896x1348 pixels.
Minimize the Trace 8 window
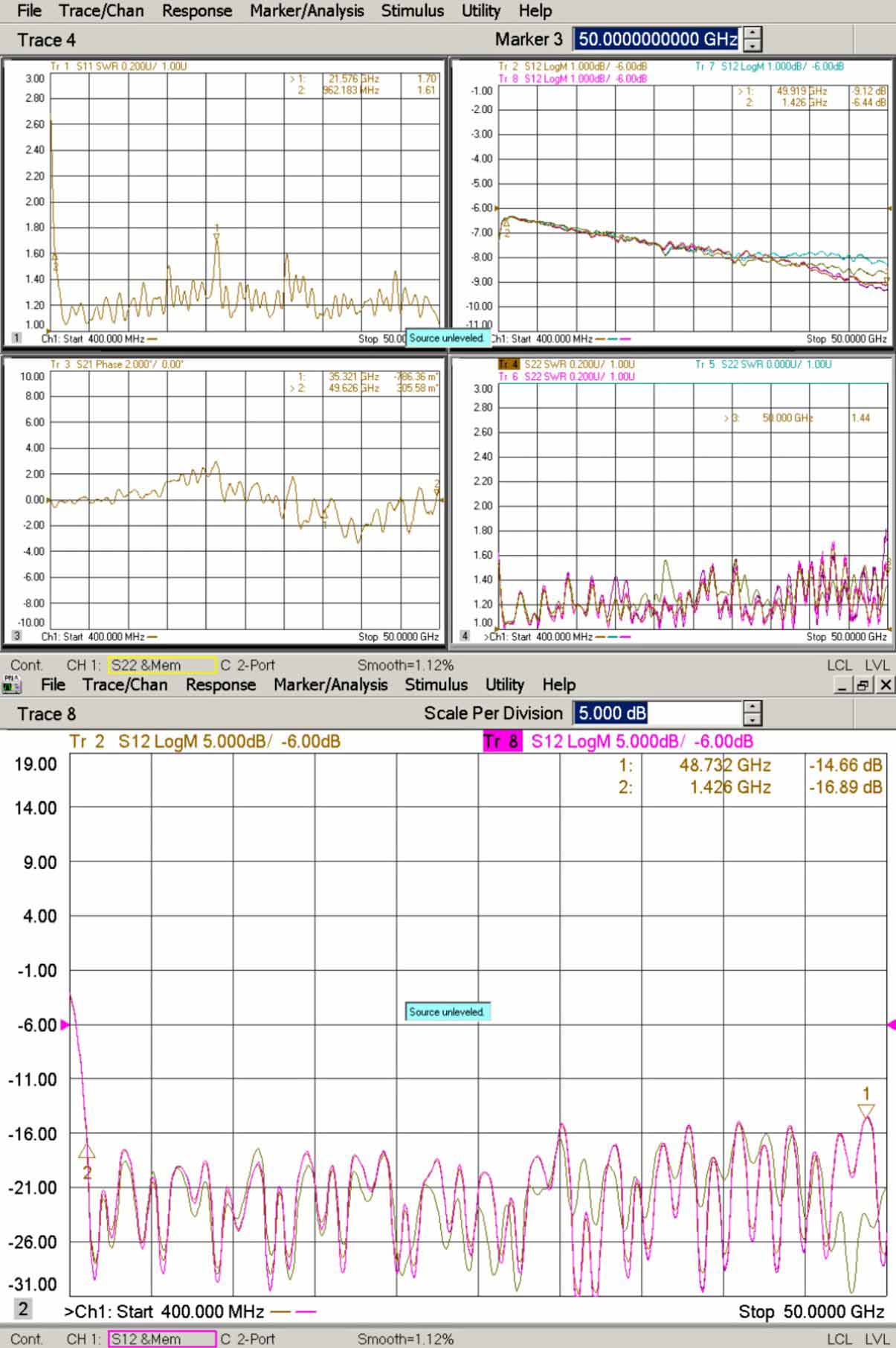(x=844, y=685)
